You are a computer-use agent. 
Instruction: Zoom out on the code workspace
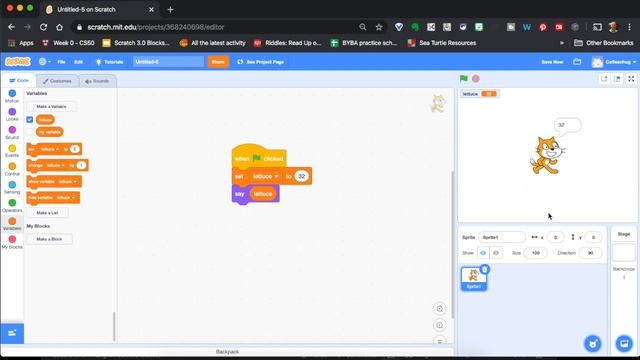[x=440, y=325]
